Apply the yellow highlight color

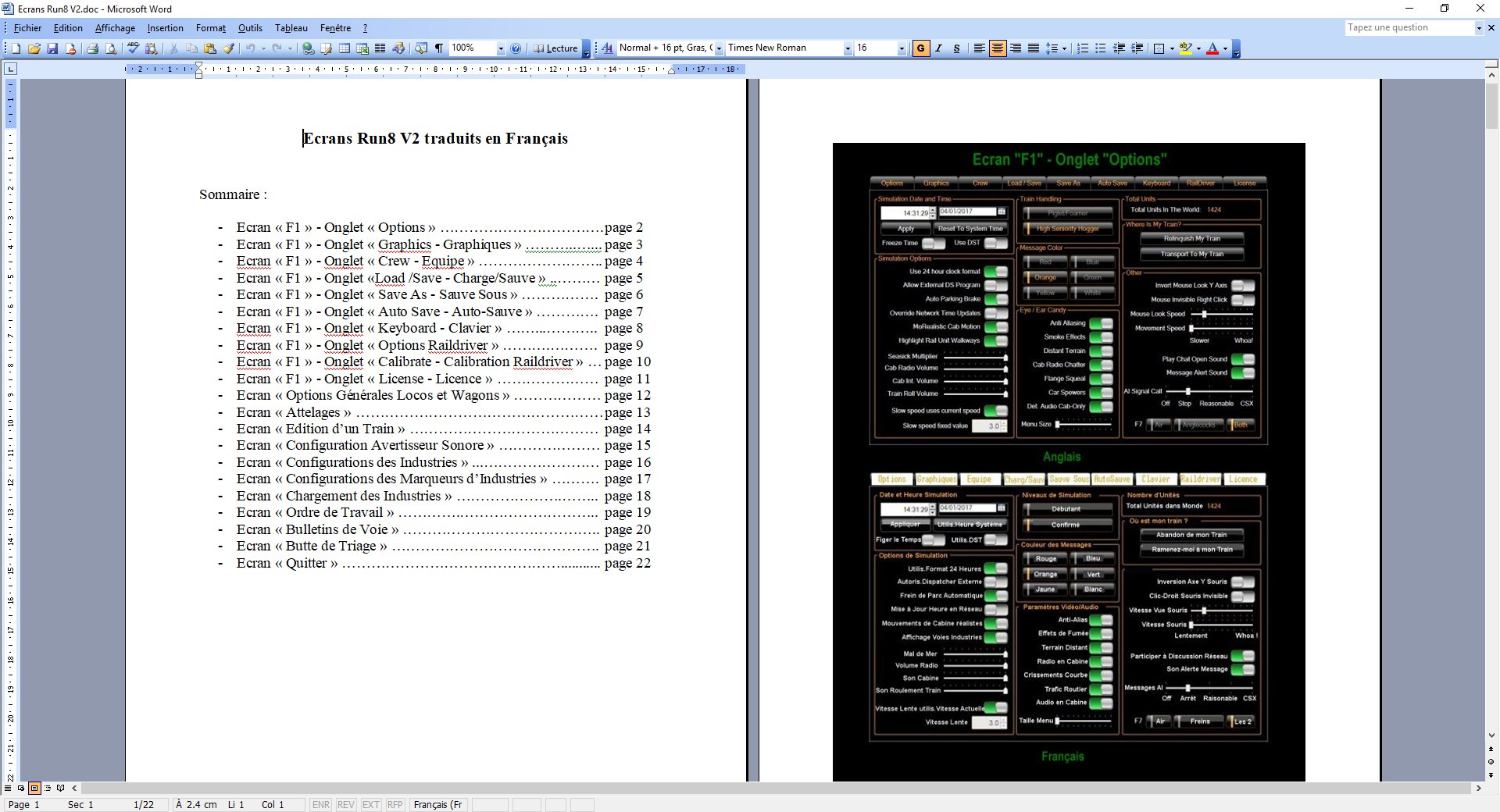click(x=1186, y=48)
